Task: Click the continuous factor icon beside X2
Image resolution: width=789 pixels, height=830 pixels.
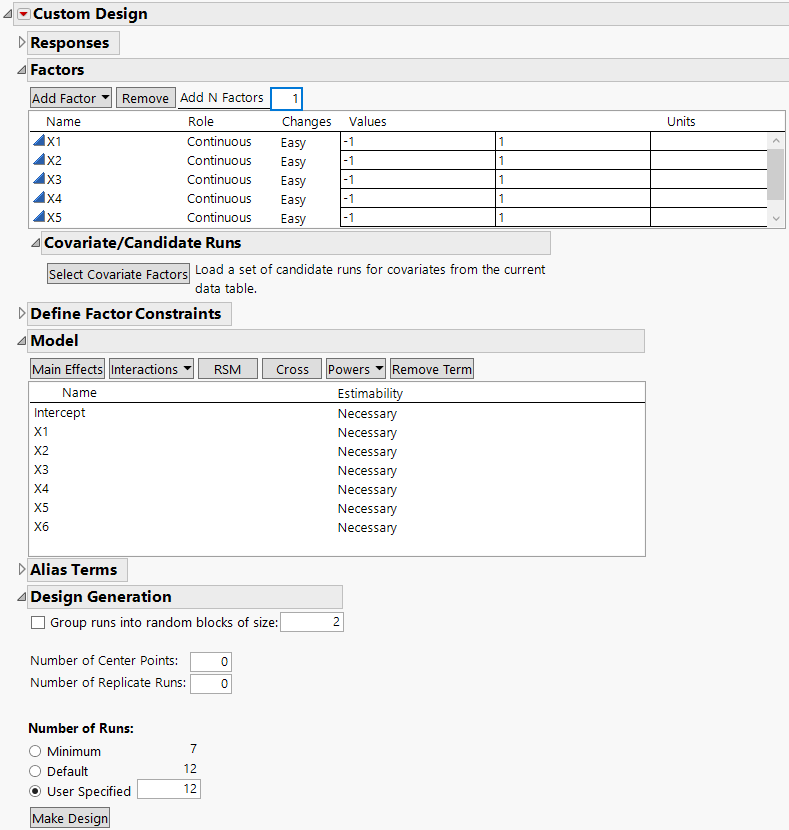Action: 39,161
